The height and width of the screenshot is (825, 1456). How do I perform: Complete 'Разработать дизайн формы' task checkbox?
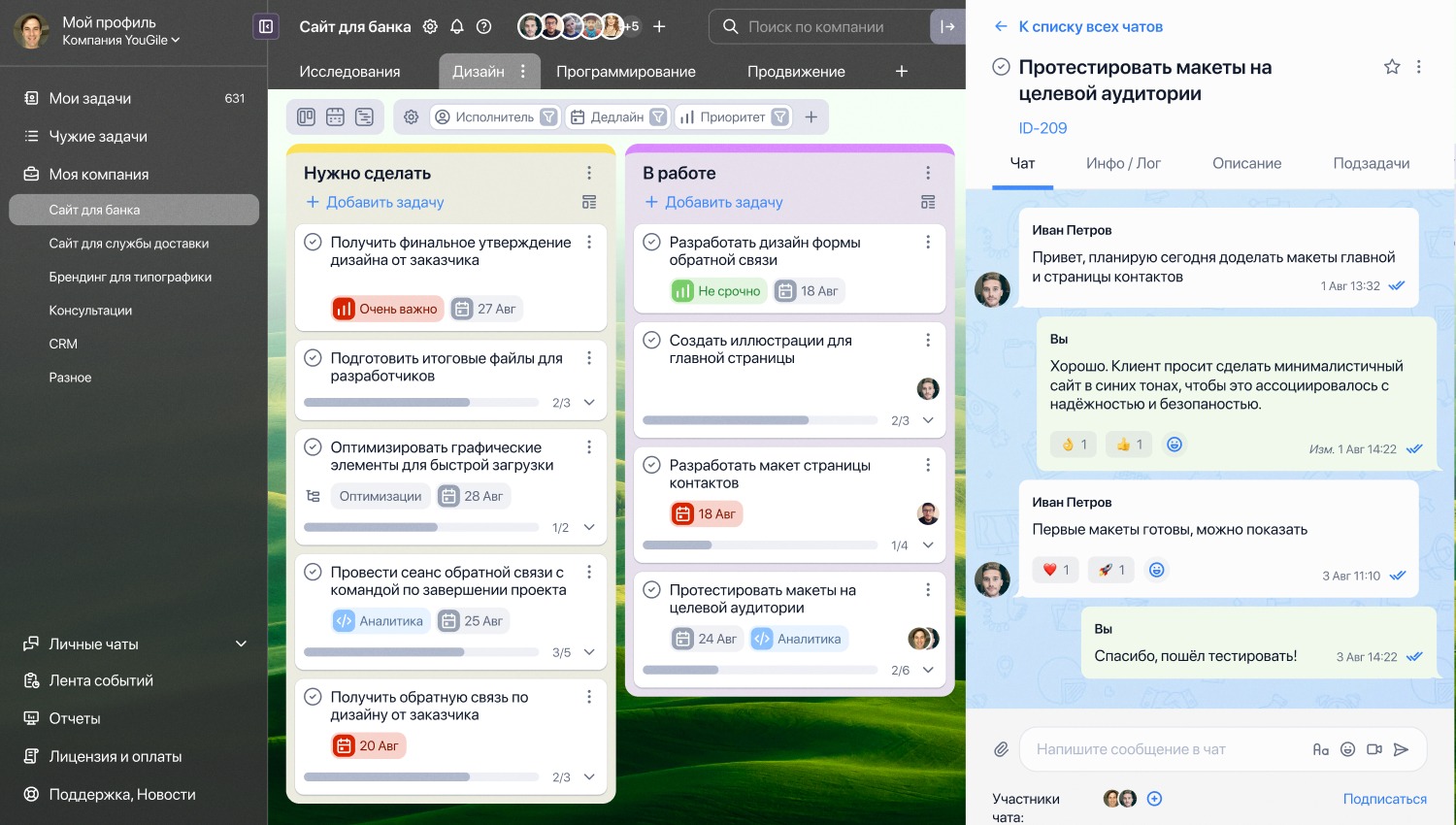pos(651,242)
